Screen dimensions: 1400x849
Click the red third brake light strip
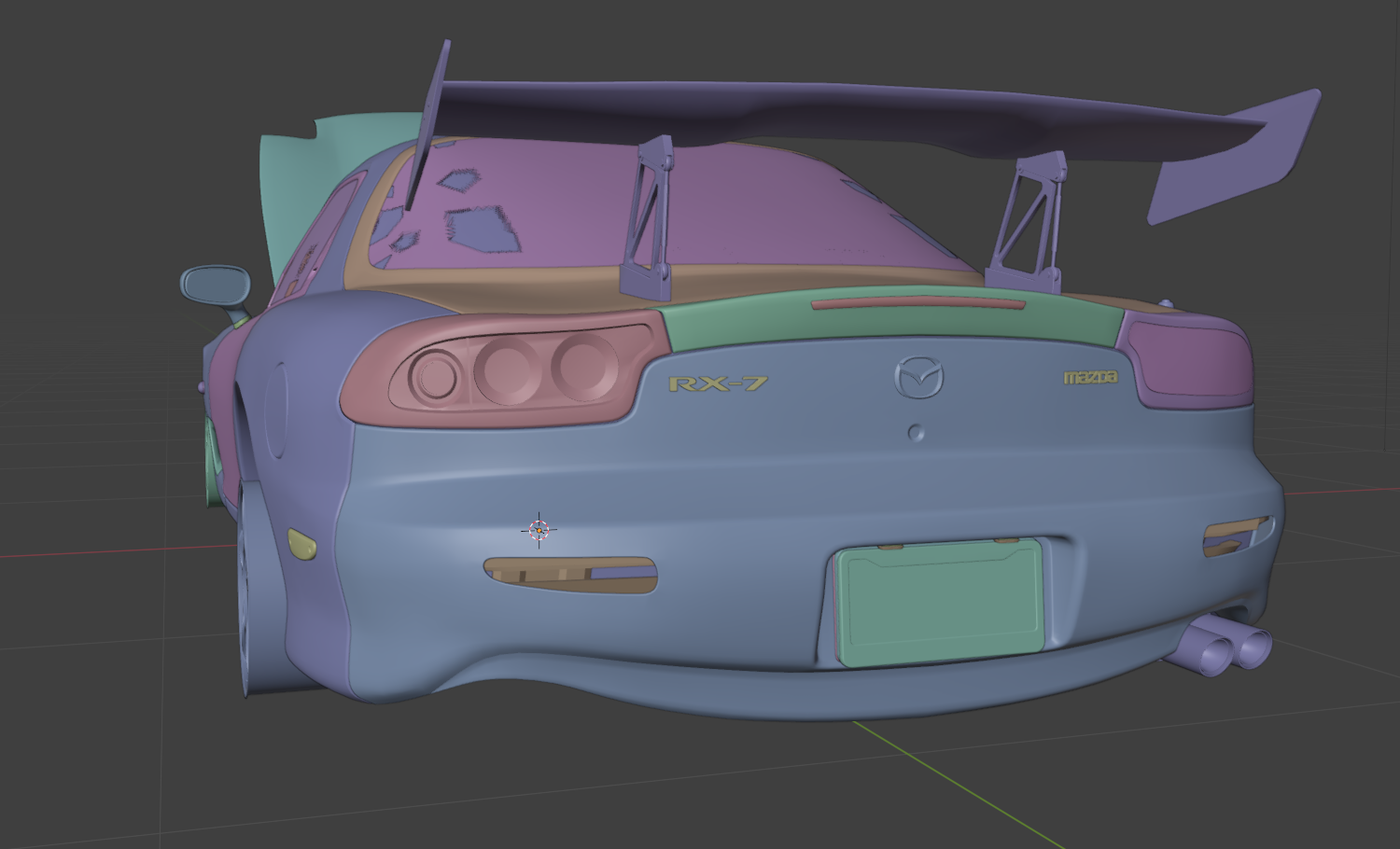[917, 303]
